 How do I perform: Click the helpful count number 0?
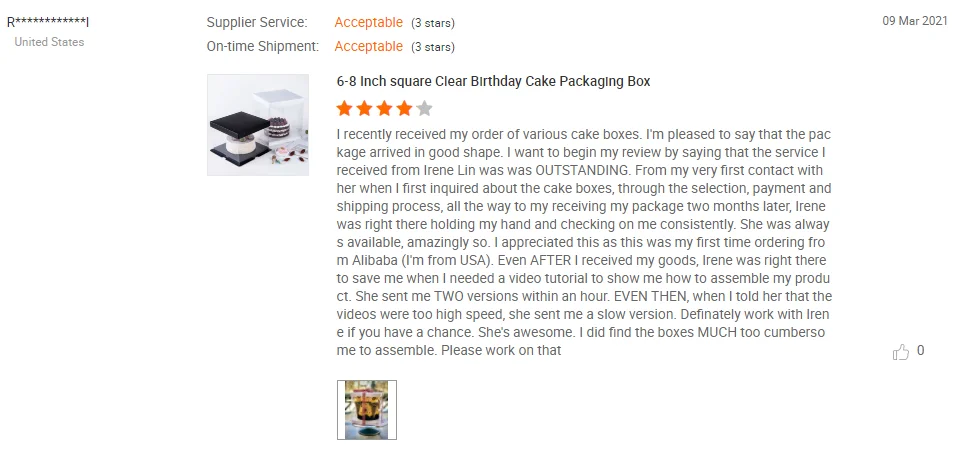[x=920, y=351]
